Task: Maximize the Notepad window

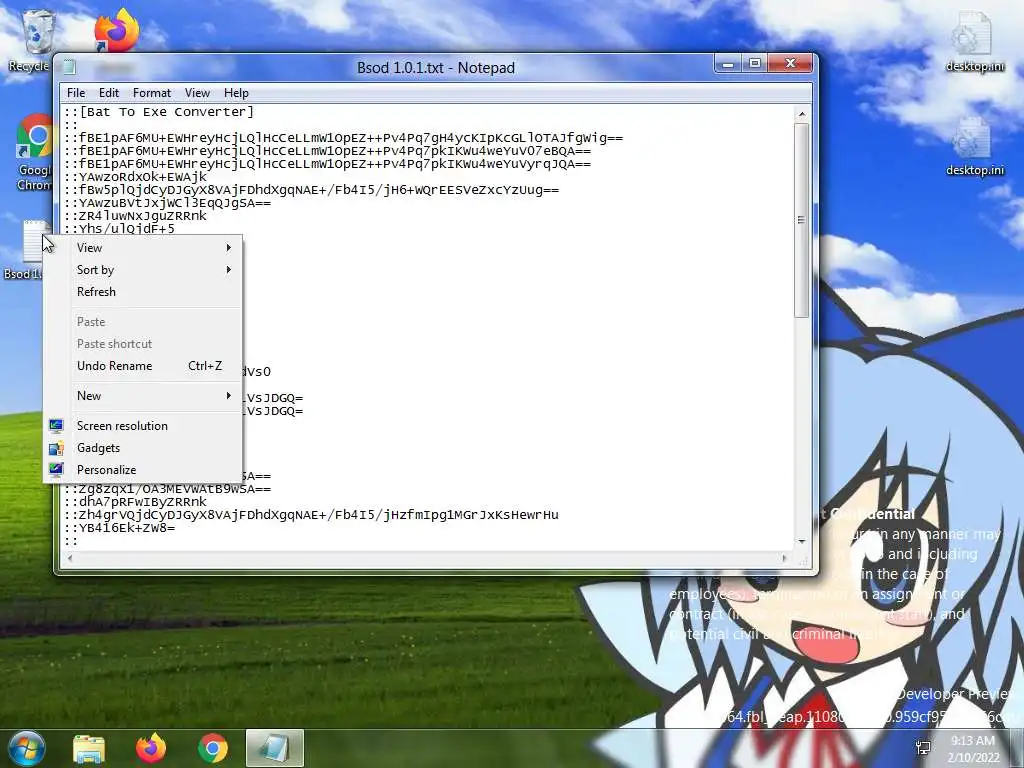Action: pos(755,64)
